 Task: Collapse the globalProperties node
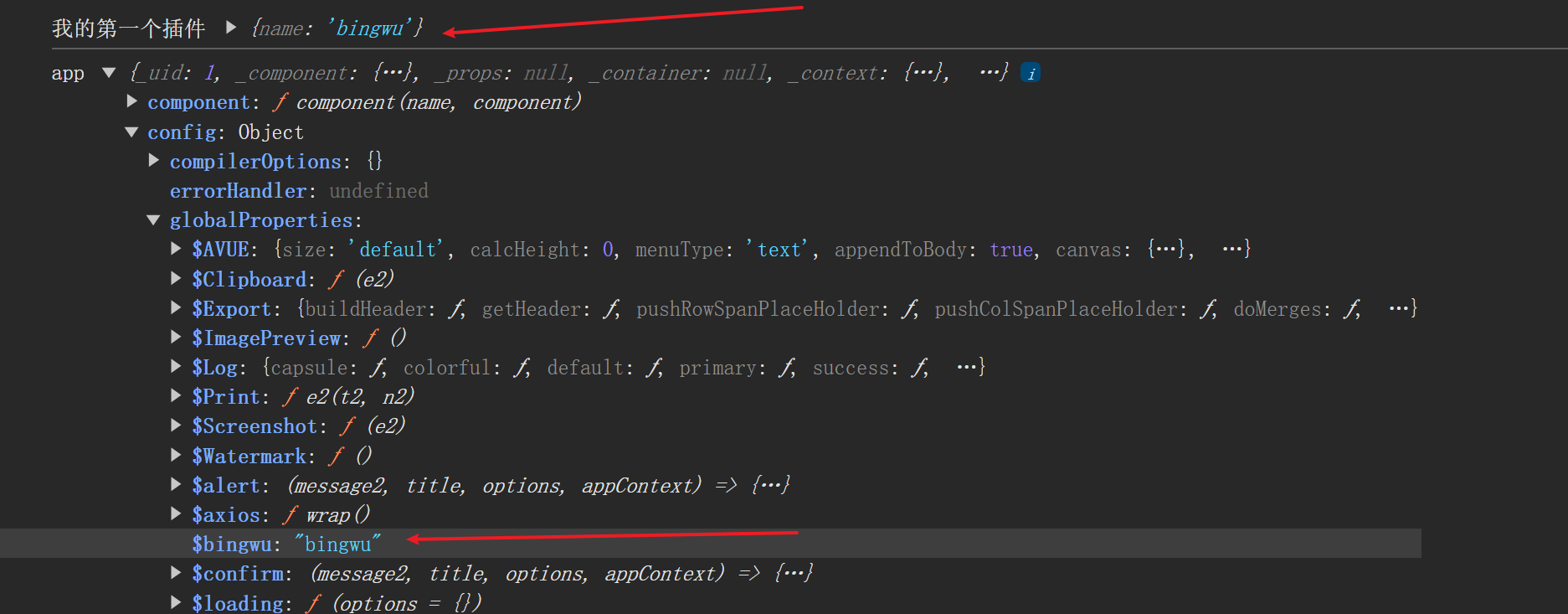[x=153, y=219]
